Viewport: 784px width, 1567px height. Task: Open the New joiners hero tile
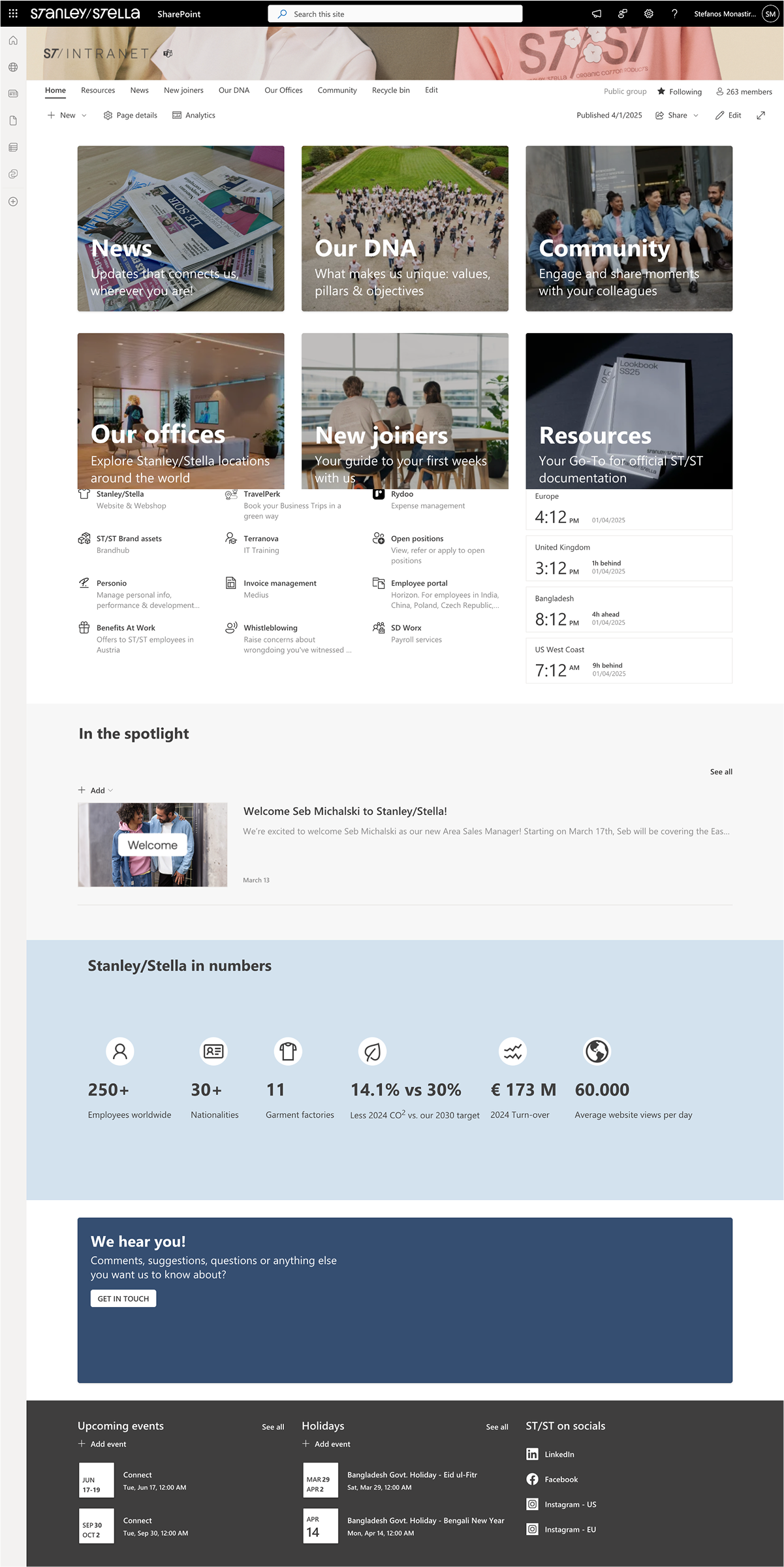pyautogui.click(x=405, y=411)
